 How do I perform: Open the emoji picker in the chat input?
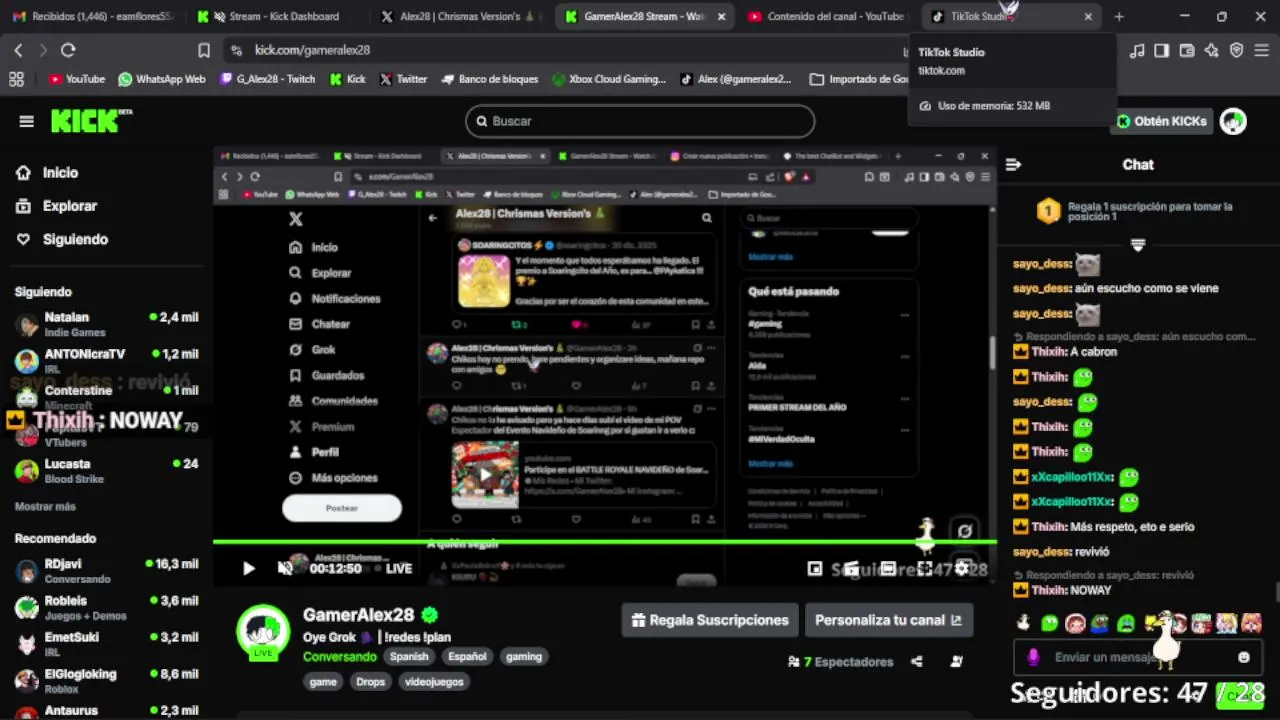(x=1243, y=657)
